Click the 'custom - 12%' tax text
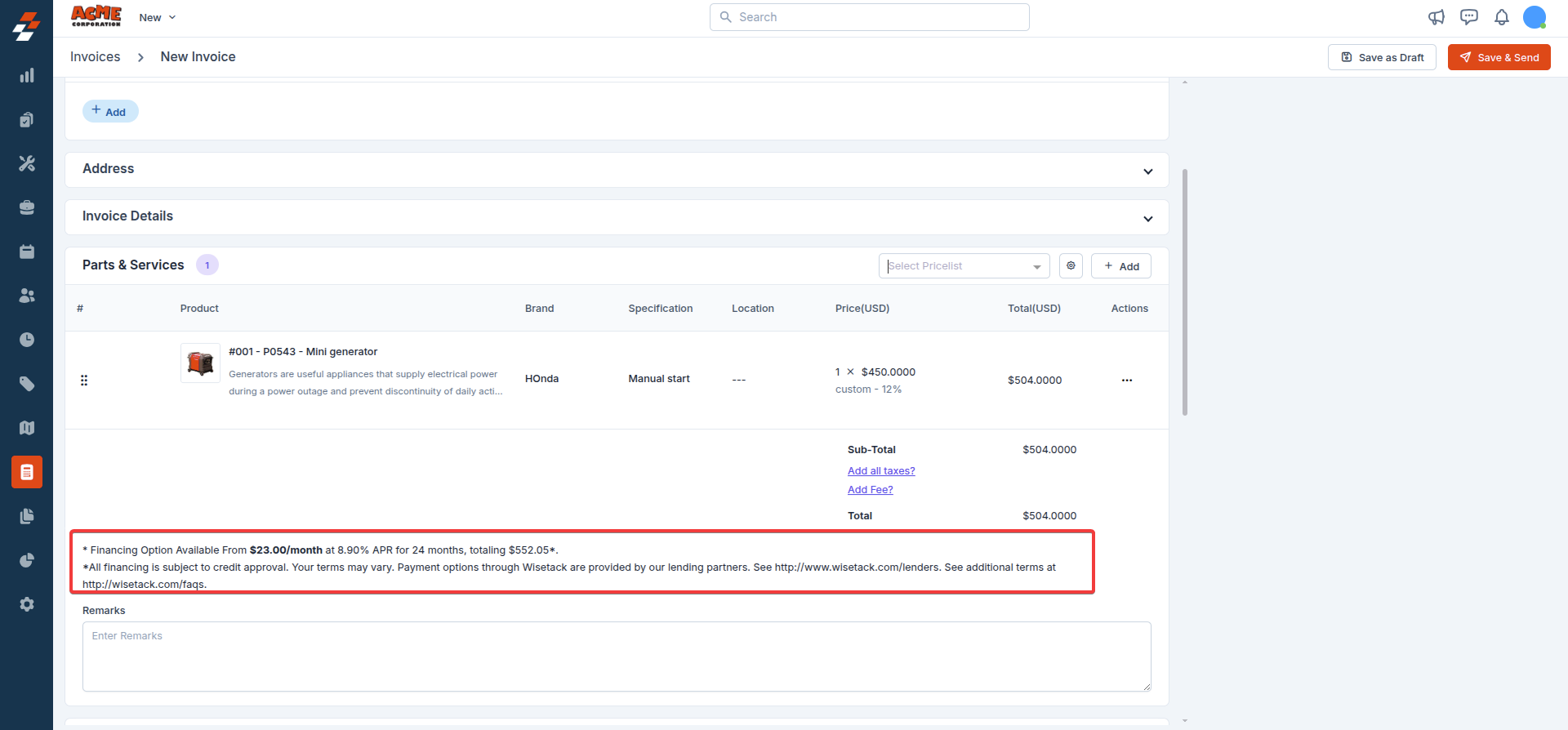Screen dimensions: 1568x730 click(x=868, y=389)
